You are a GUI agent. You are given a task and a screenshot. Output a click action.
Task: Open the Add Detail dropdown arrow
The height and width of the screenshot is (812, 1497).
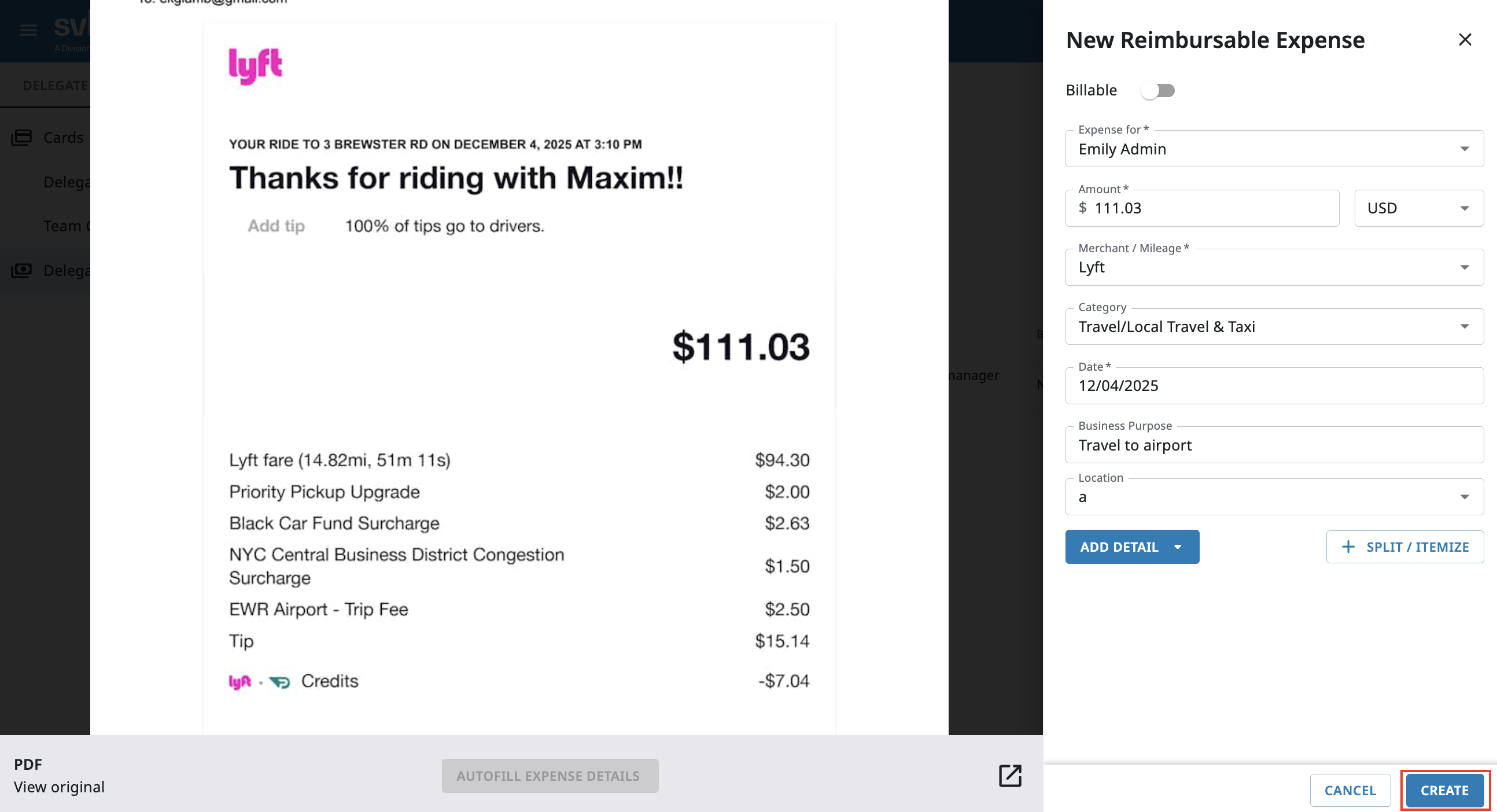click(x=1178, y=547)
